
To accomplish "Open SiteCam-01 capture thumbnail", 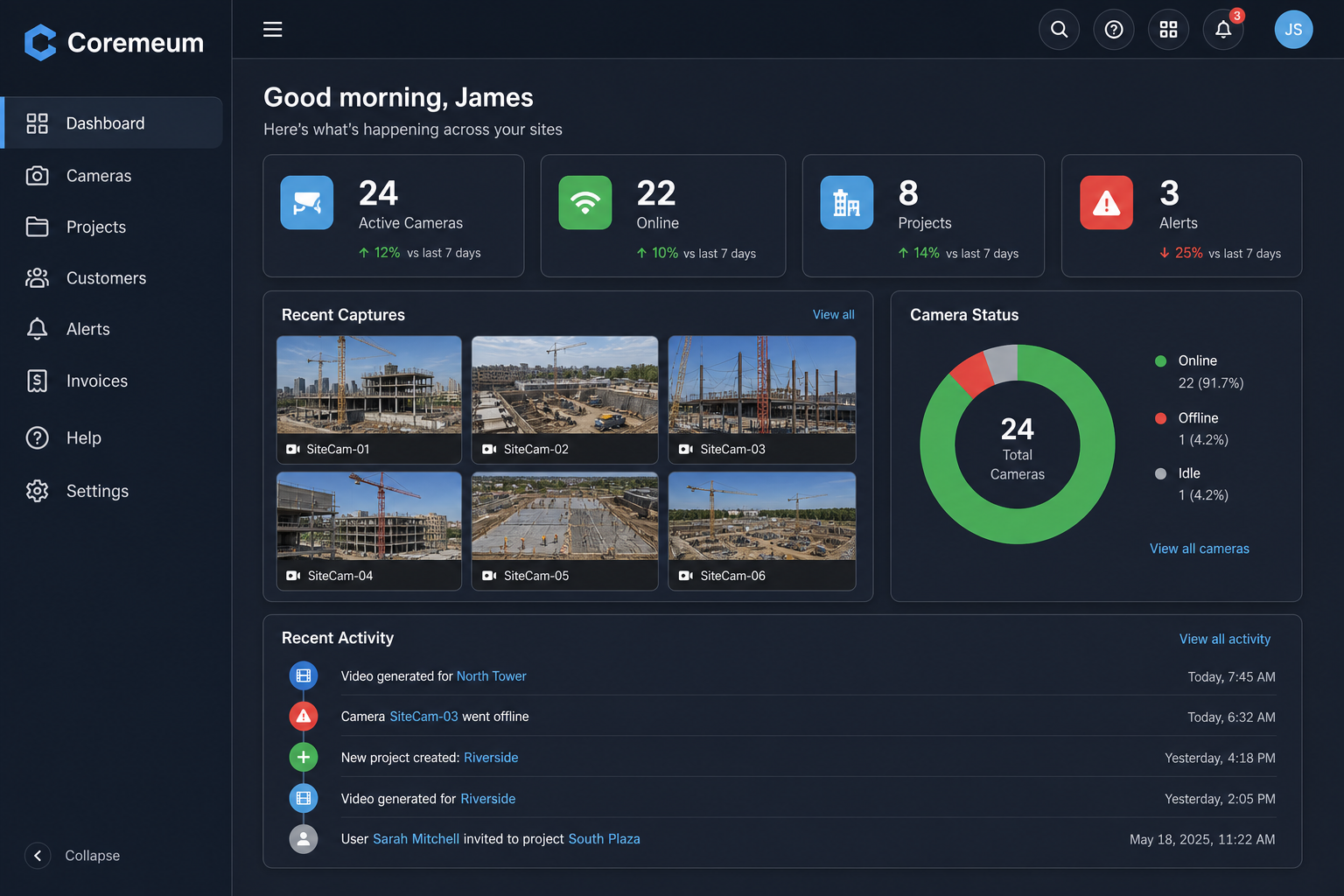I will coord(369,400).
